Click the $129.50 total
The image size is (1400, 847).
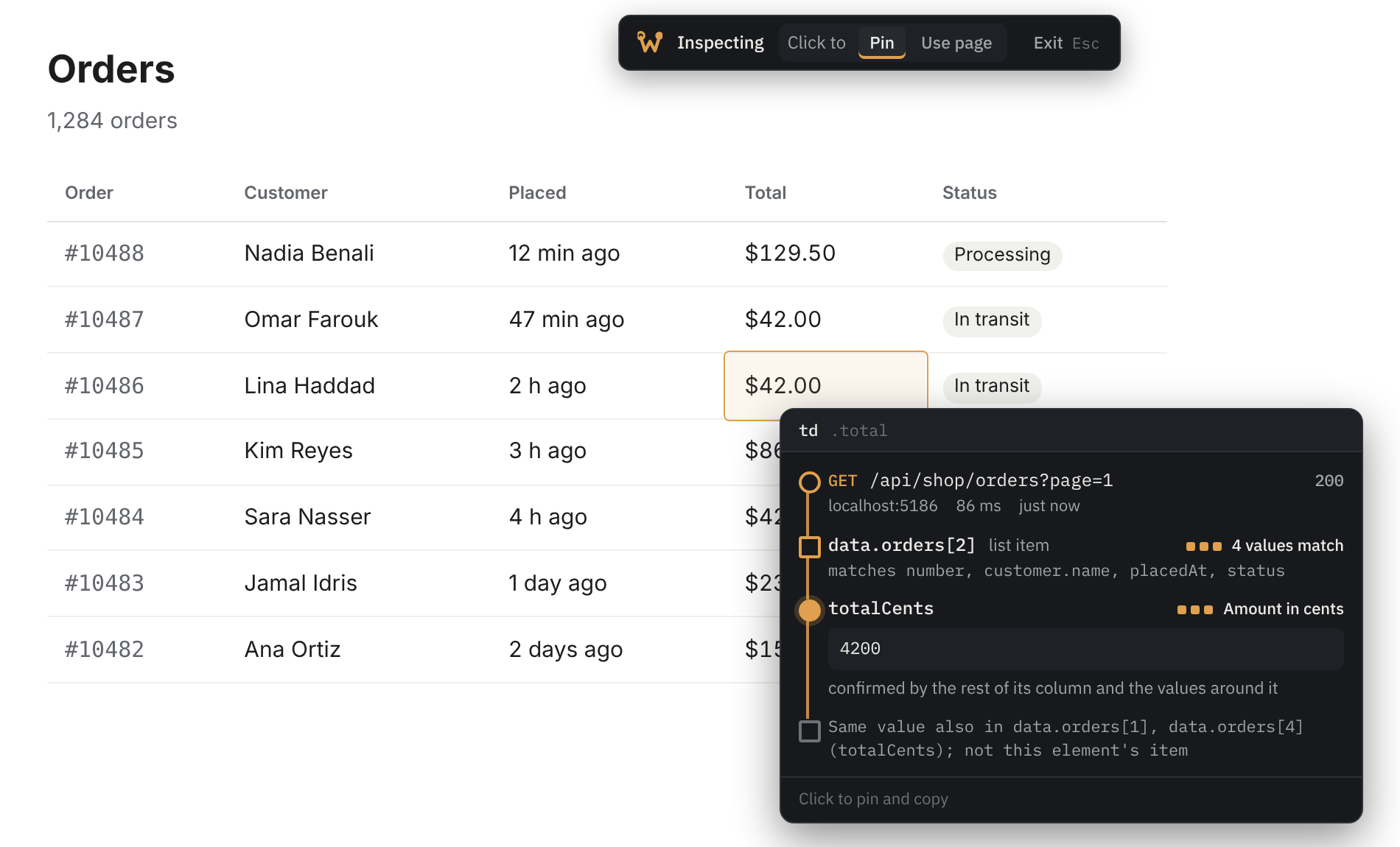coord(790,253)
